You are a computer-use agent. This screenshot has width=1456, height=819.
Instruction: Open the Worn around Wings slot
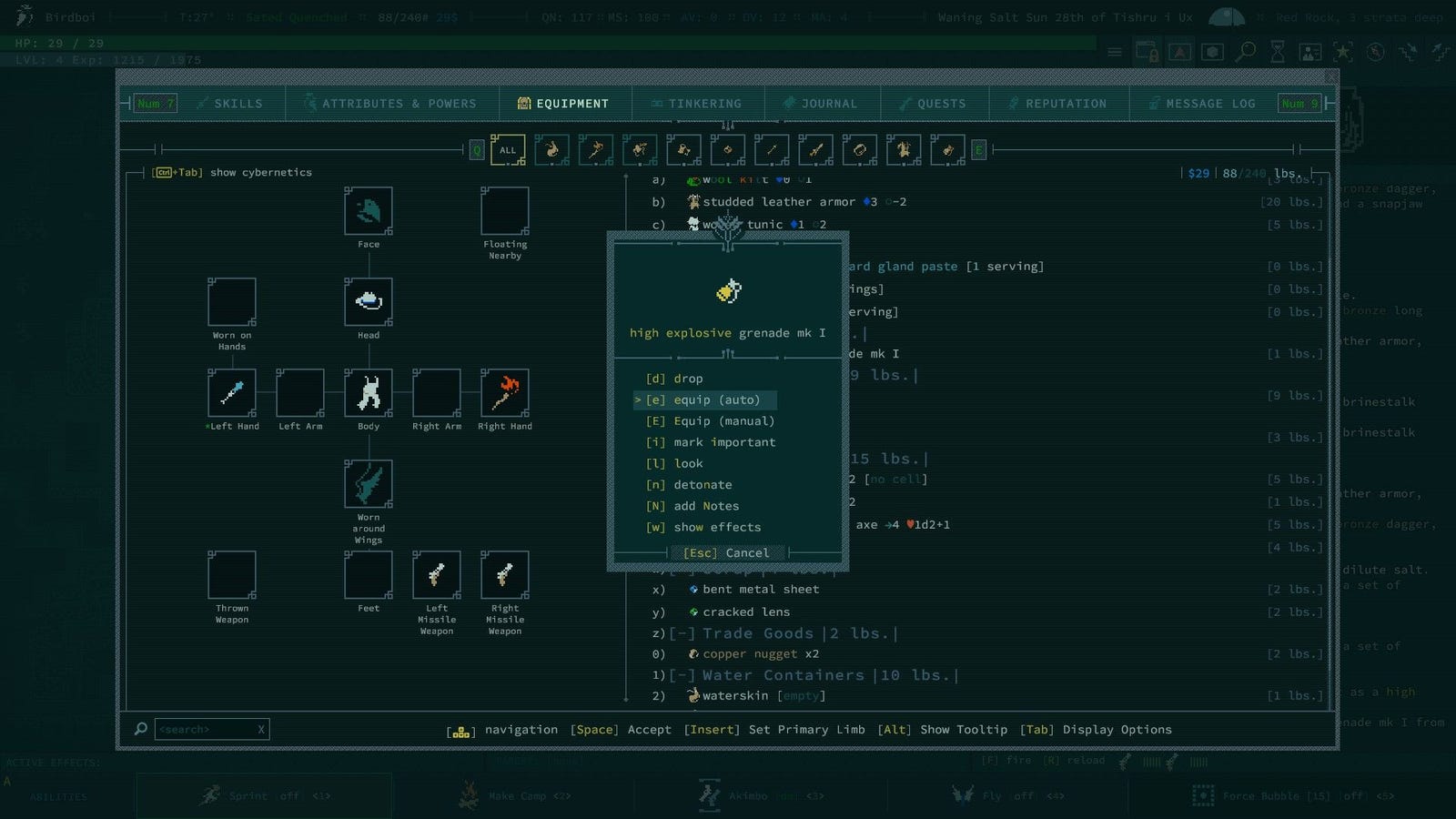(369, 483)
